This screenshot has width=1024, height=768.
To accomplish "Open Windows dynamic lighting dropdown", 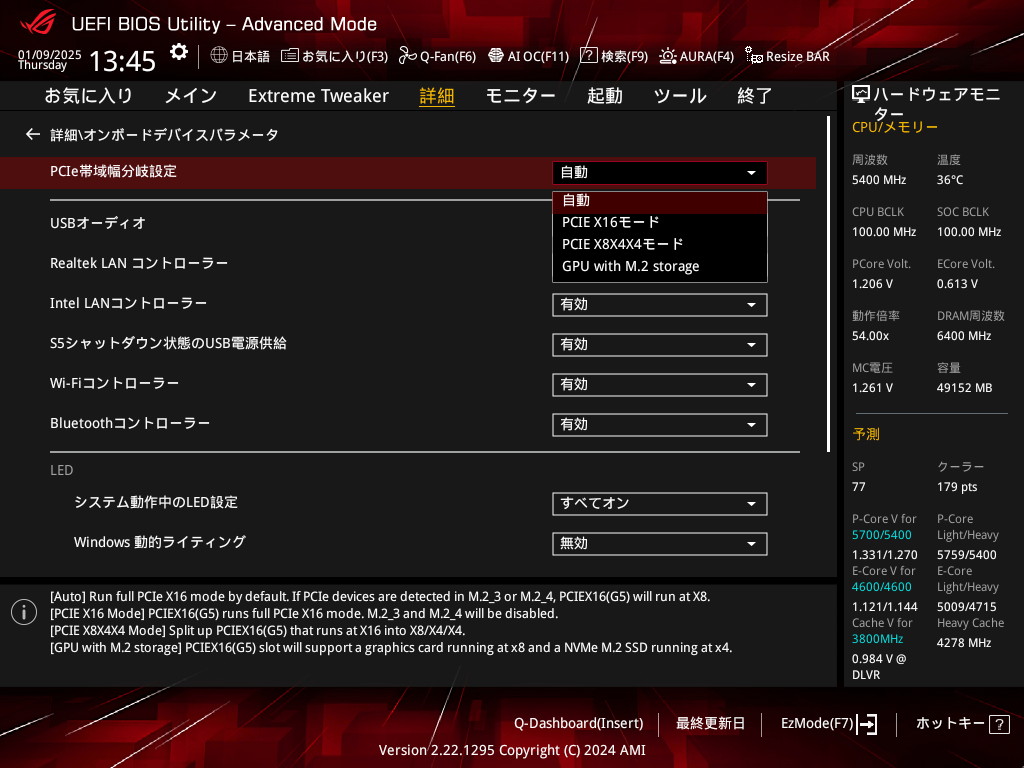I will coord(659,544).
